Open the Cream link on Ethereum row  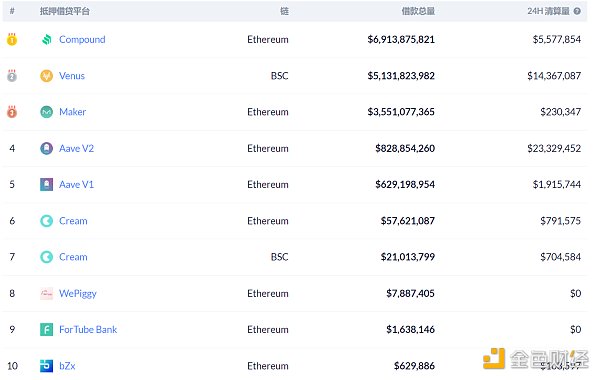coord(73,221)
